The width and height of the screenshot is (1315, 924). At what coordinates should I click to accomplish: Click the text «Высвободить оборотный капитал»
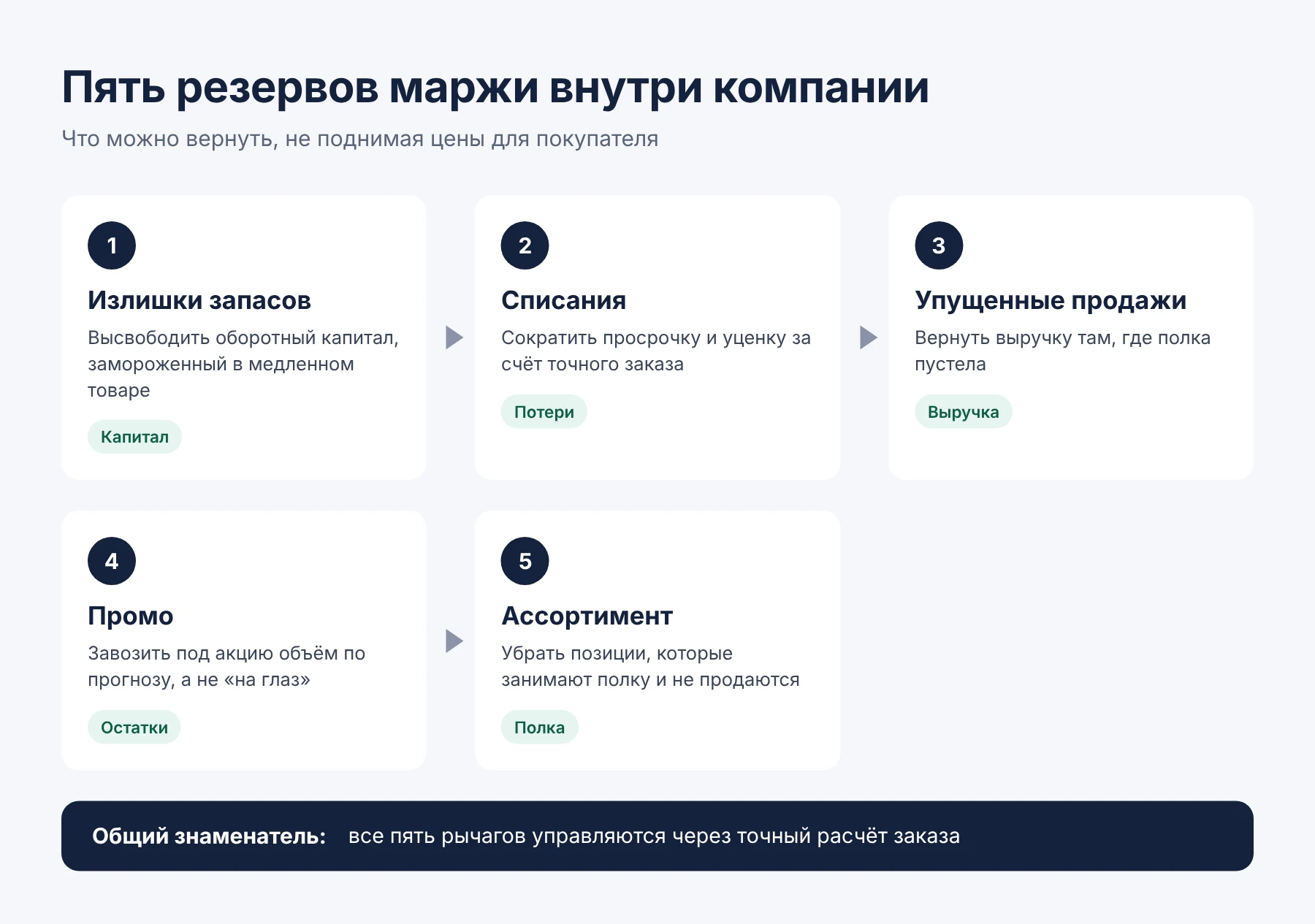coord(241,338)
